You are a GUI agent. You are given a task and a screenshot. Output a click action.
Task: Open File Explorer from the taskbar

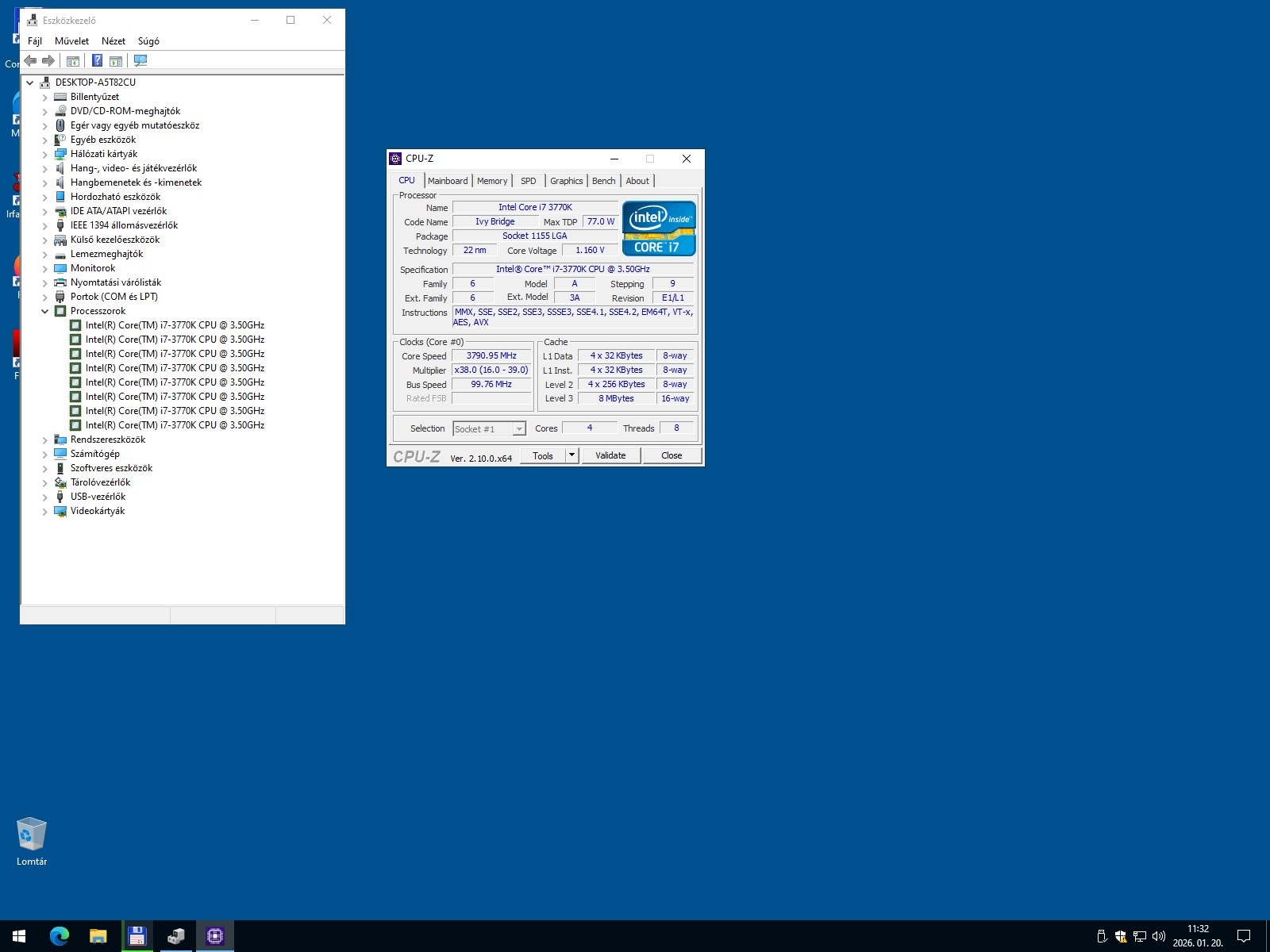(98, 936)
